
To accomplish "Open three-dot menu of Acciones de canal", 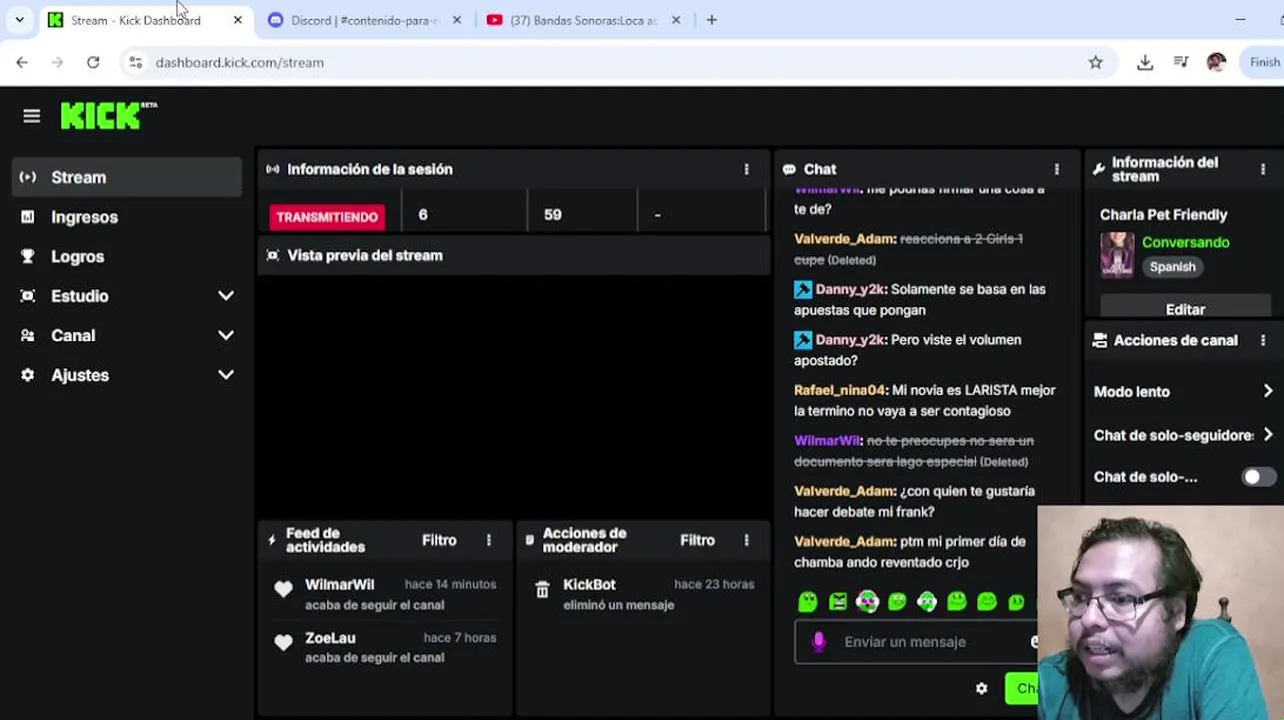I will [x=1263, y=340].
